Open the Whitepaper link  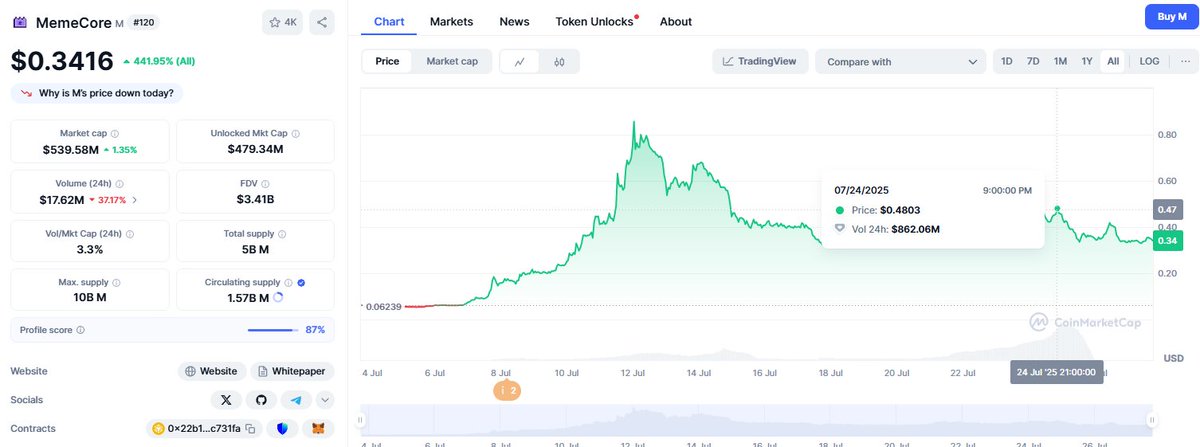pyautogui.click(x=292, y=371)
